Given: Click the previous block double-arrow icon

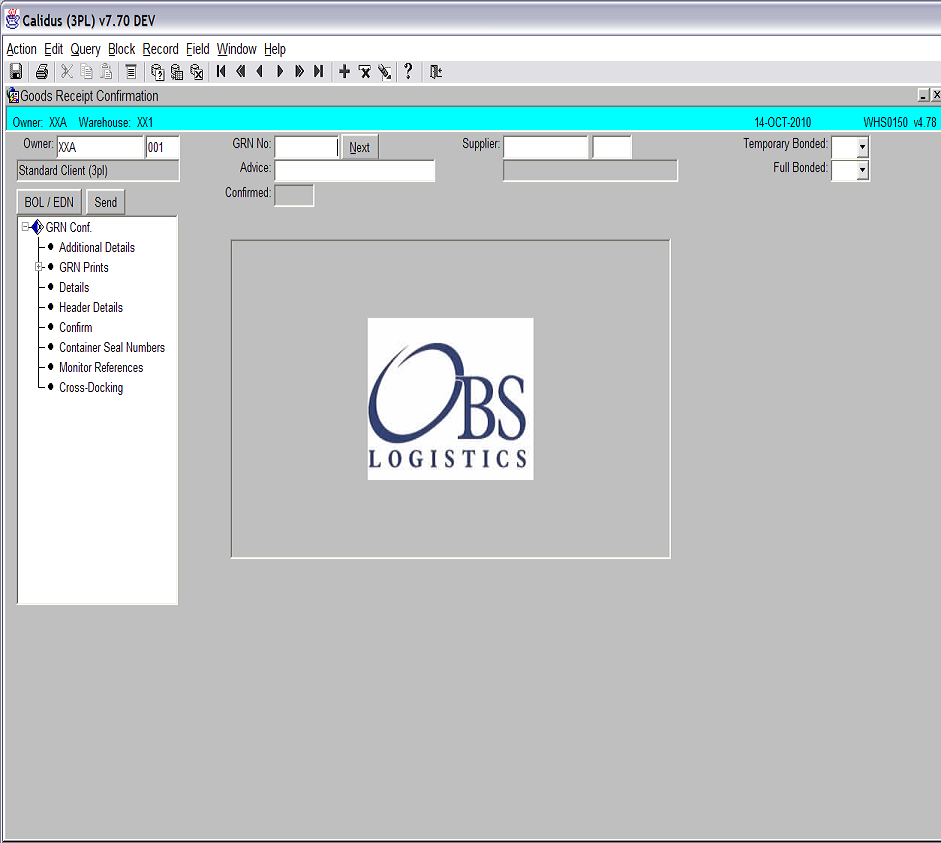Looking at the screenshot, I should tap(241, 71).
